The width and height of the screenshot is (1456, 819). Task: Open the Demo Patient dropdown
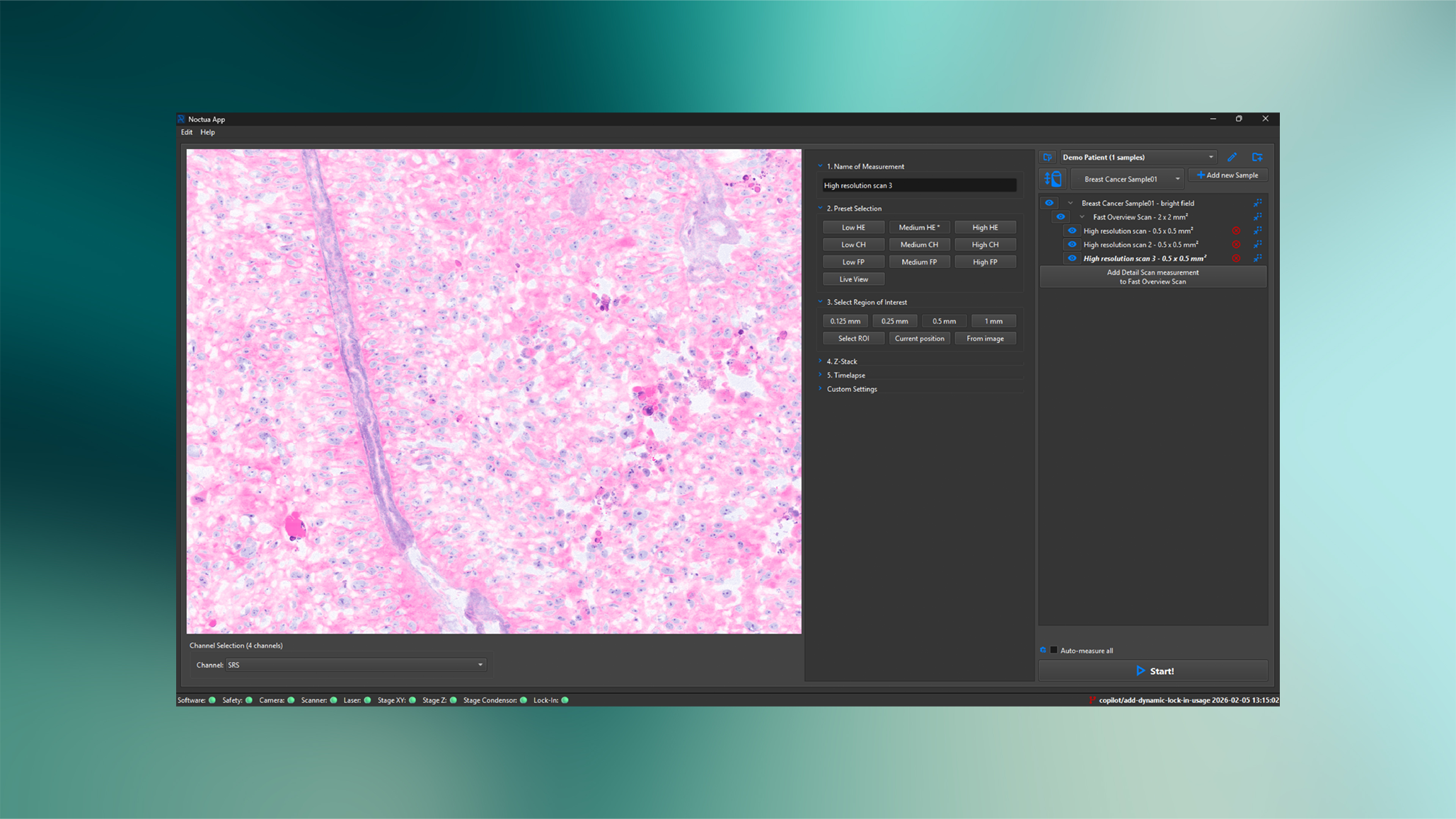(x=1137, y=157)
